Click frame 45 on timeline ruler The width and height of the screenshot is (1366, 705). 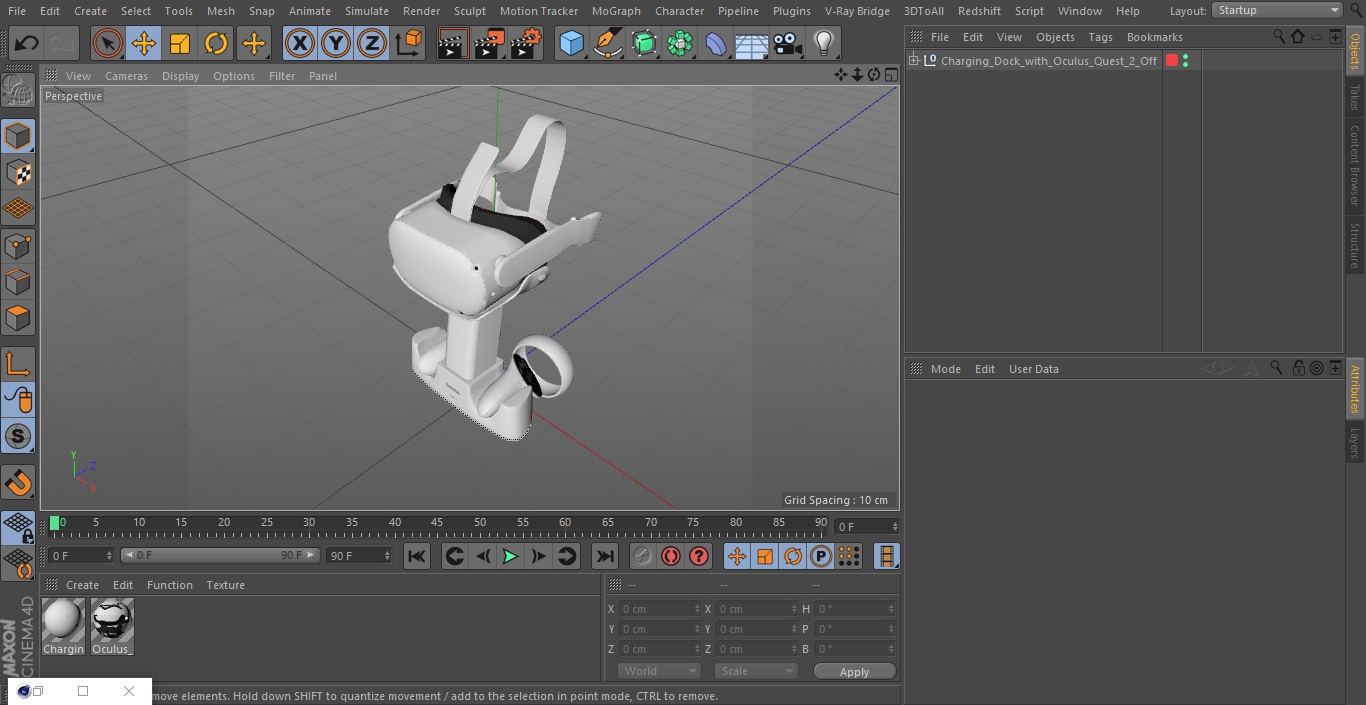(x=437, y=523)
